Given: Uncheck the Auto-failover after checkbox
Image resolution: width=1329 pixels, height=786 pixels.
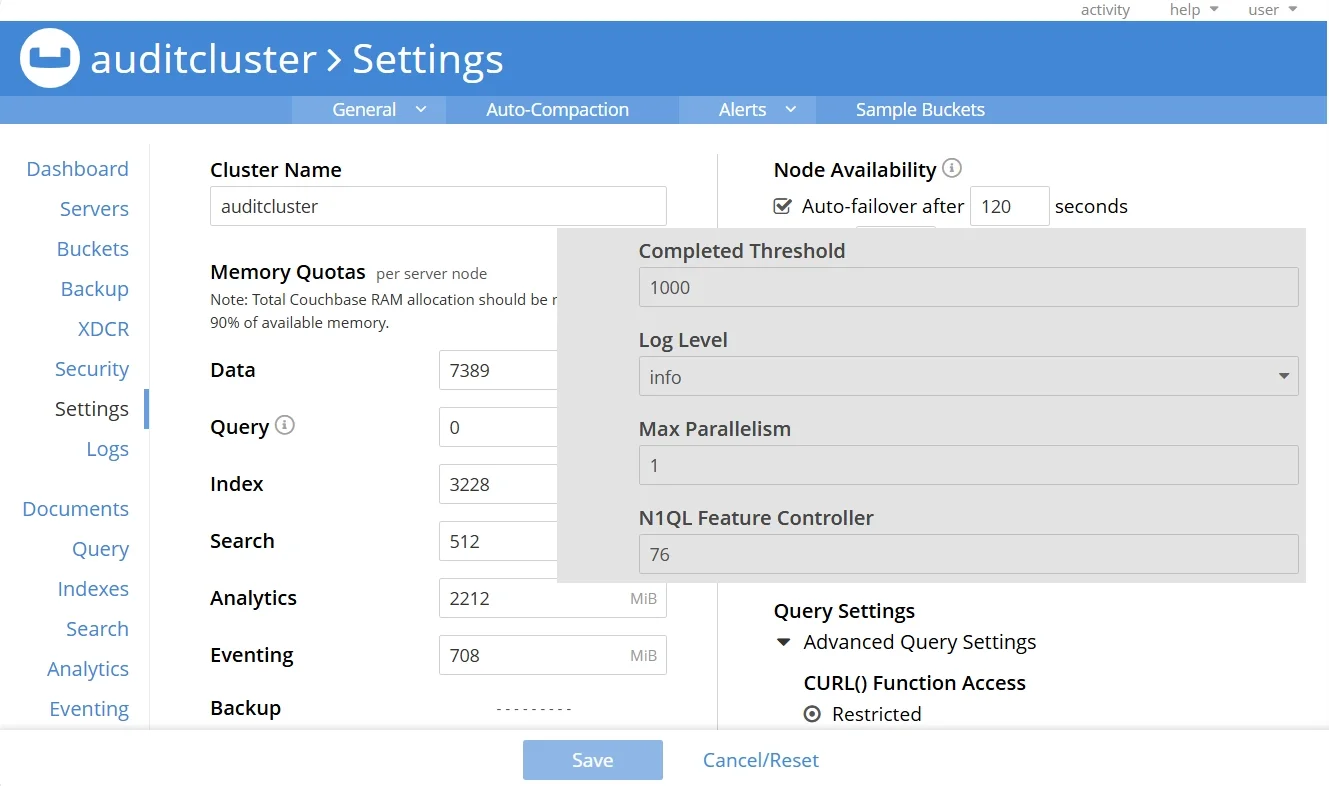Looking at the screenshot, I should coord(782,205).
